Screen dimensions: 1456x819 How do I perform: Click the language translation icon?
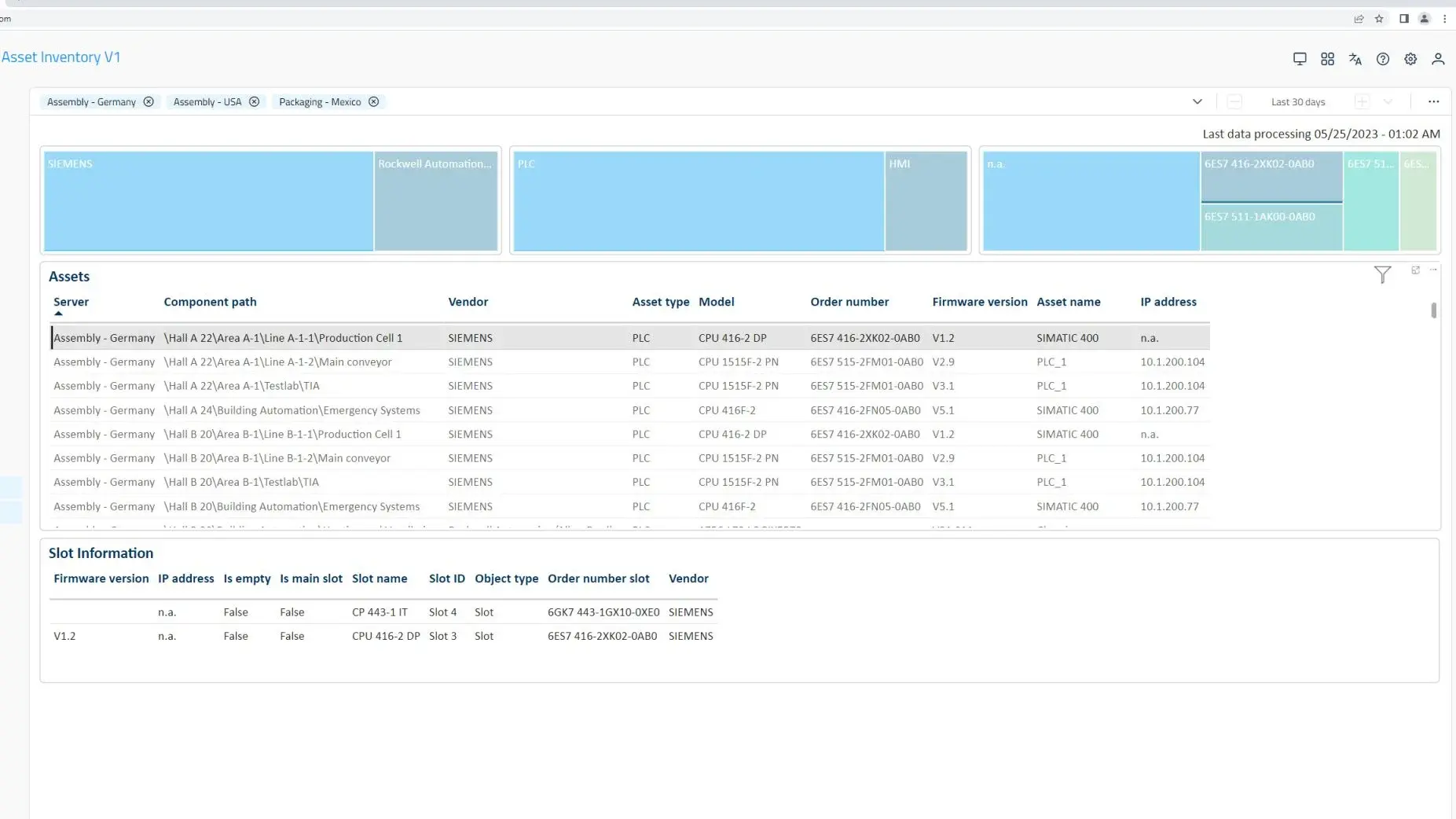point(1355,59)
